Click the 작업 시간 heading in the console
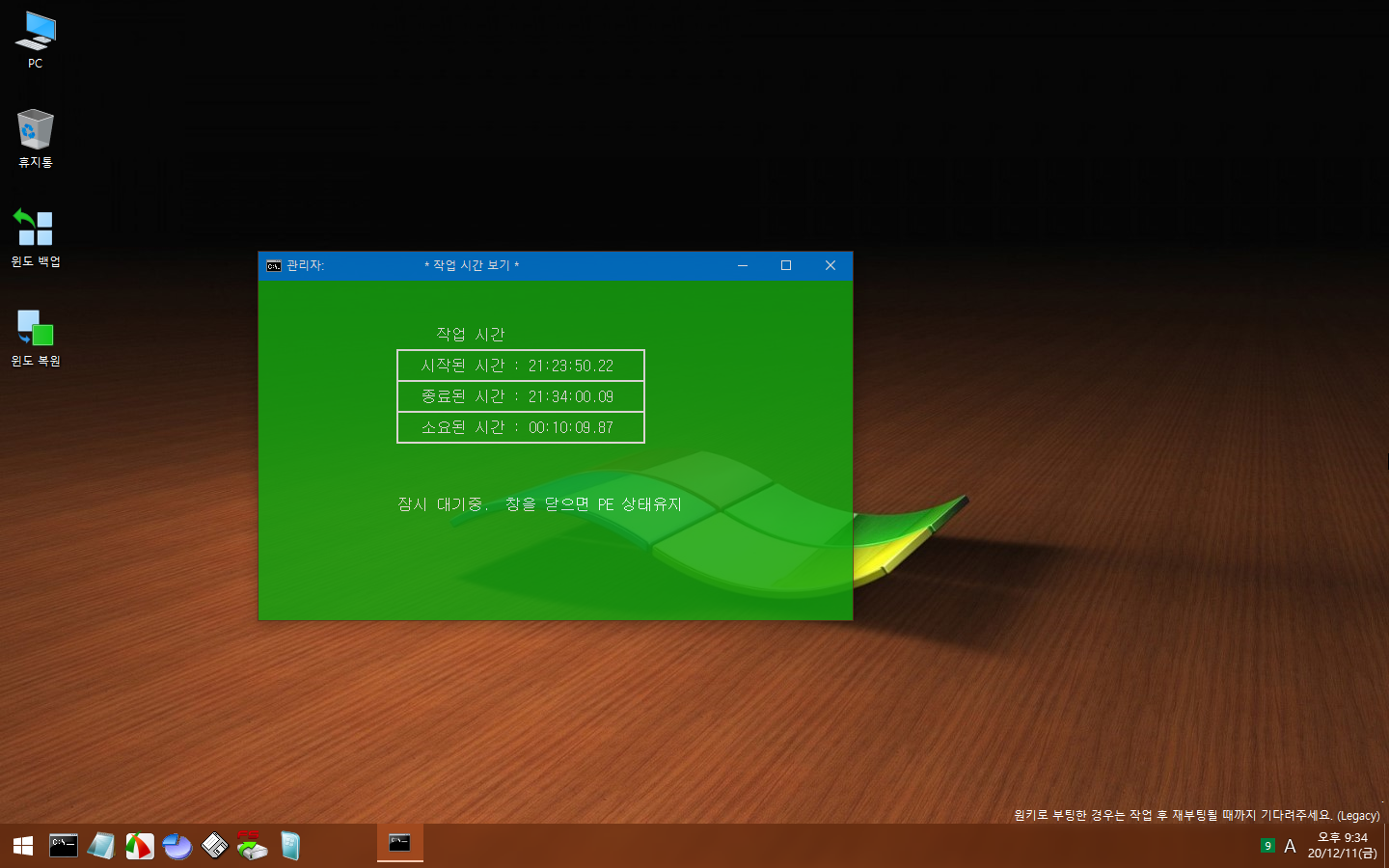Viewport: 1389px width, 868px height. (x=471, y=335)
